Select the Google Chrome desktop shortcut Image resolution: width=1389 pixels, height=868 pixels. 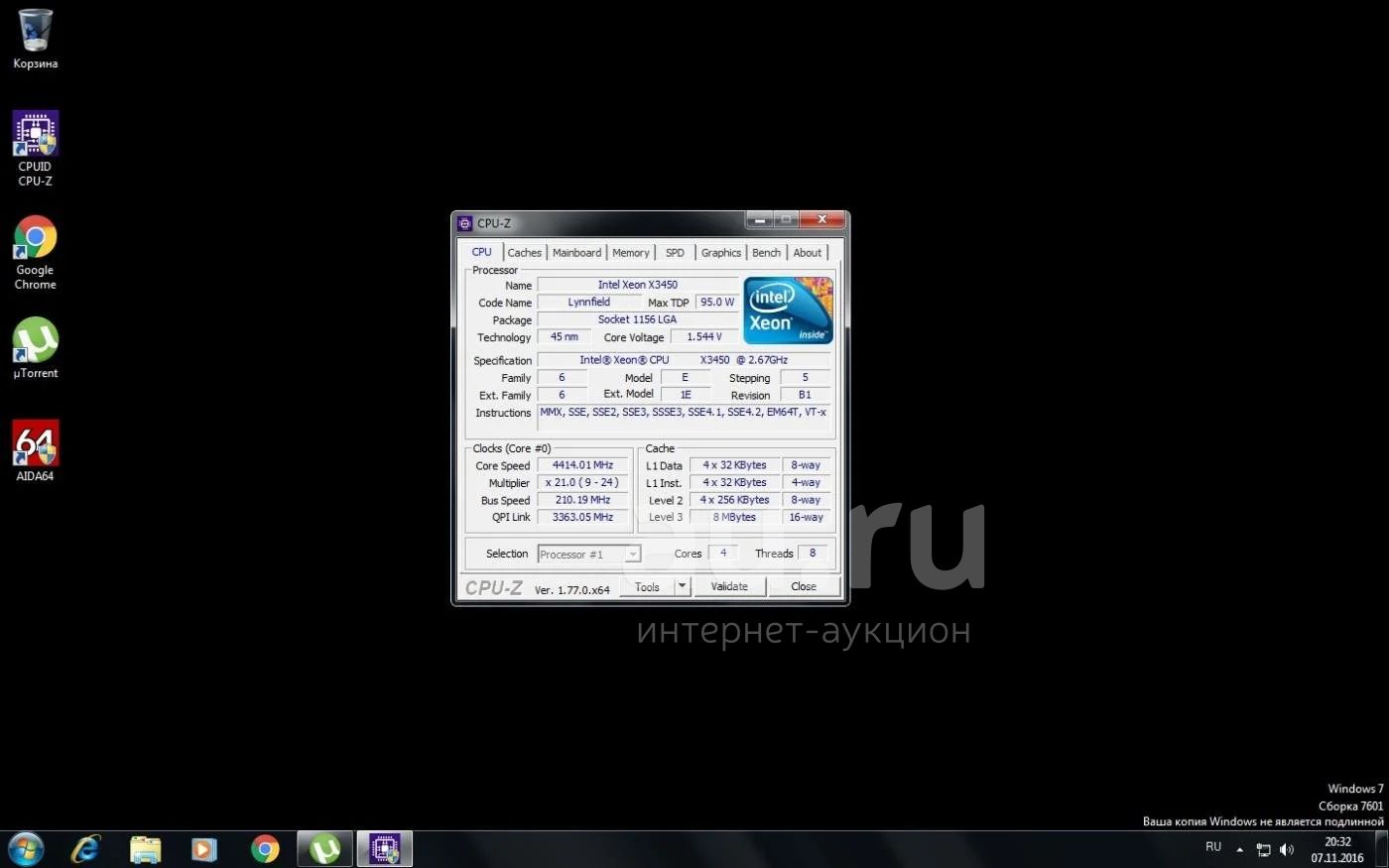tap(35, 253)
